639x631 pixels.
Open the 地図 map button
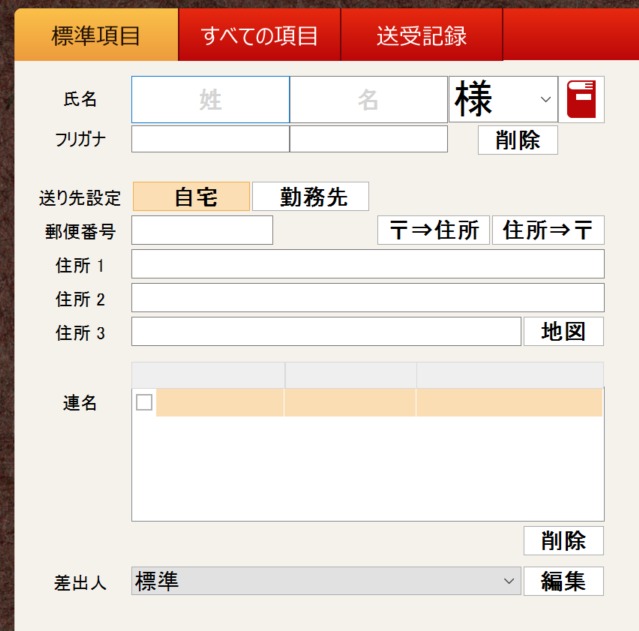tap(564, 332)
